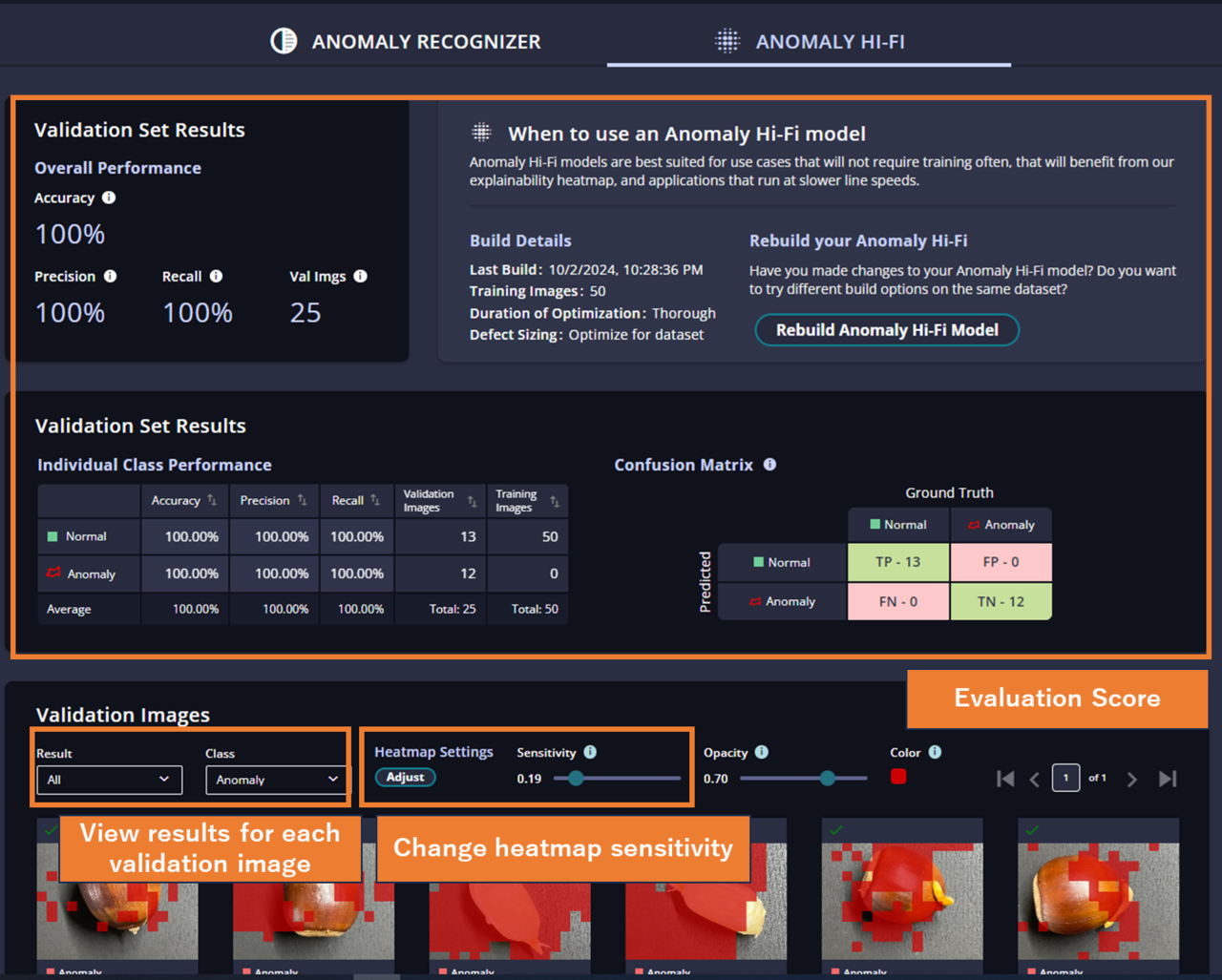Open the Class filter dropdown
This screenshot has width=1222, height=980.
click(276, 780)
